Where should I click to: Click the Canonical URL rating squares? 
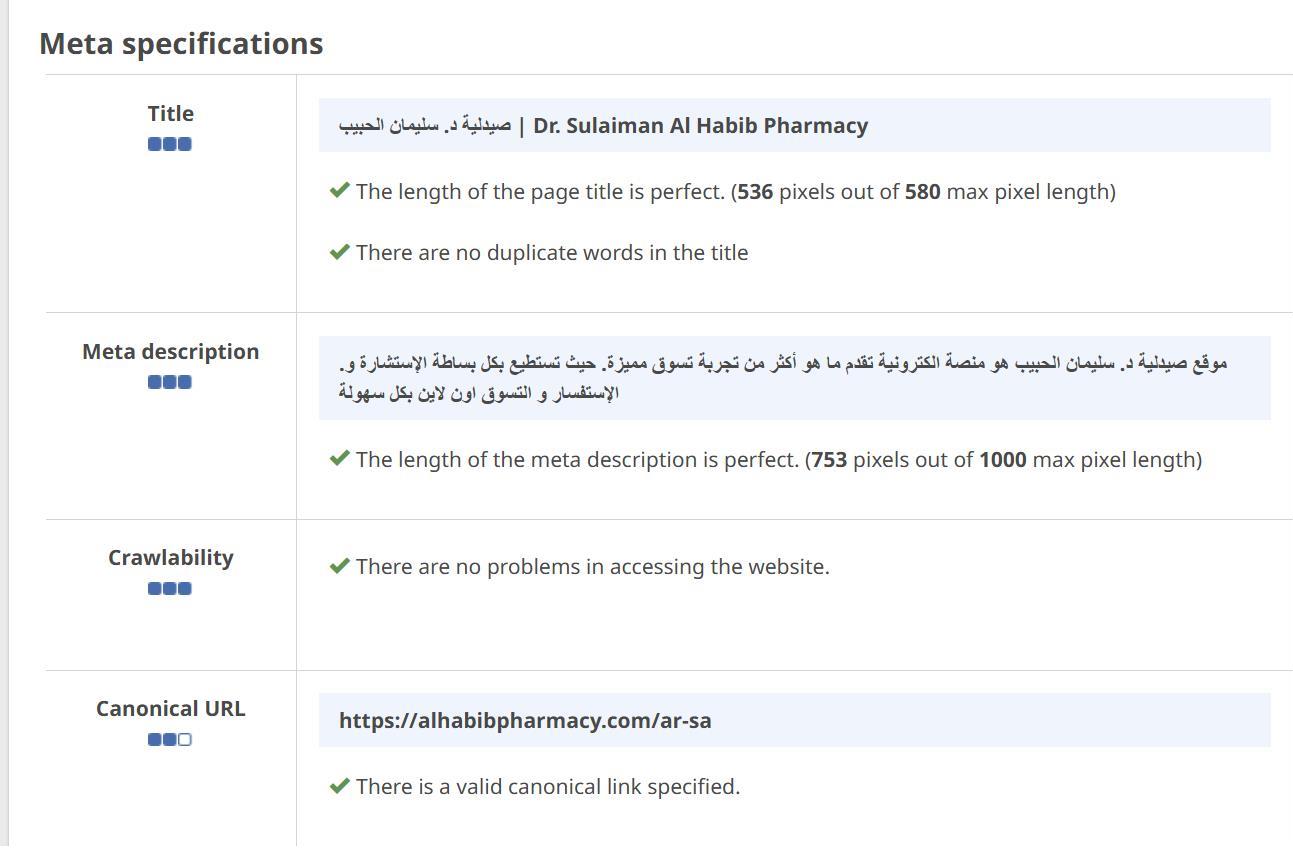click(170, 740)
